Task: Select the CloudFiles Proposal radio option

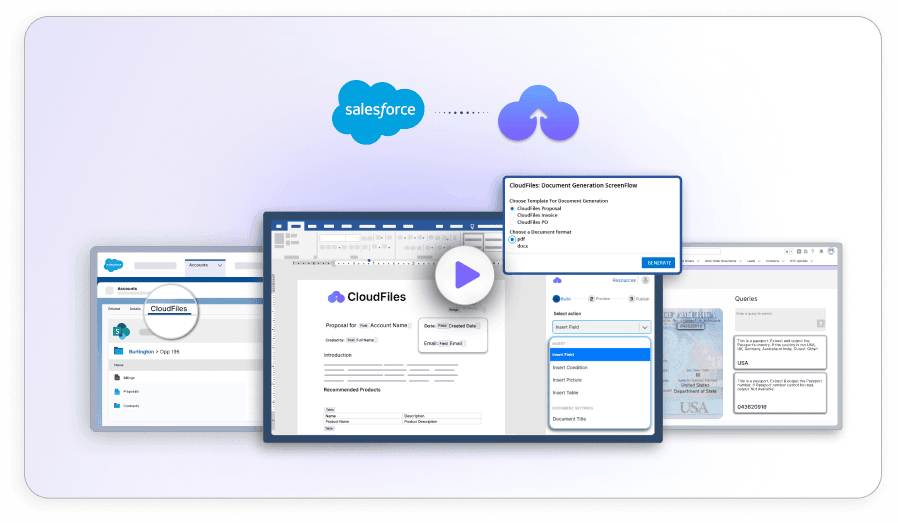Action: pyautogui.click(x=512, y=209)
